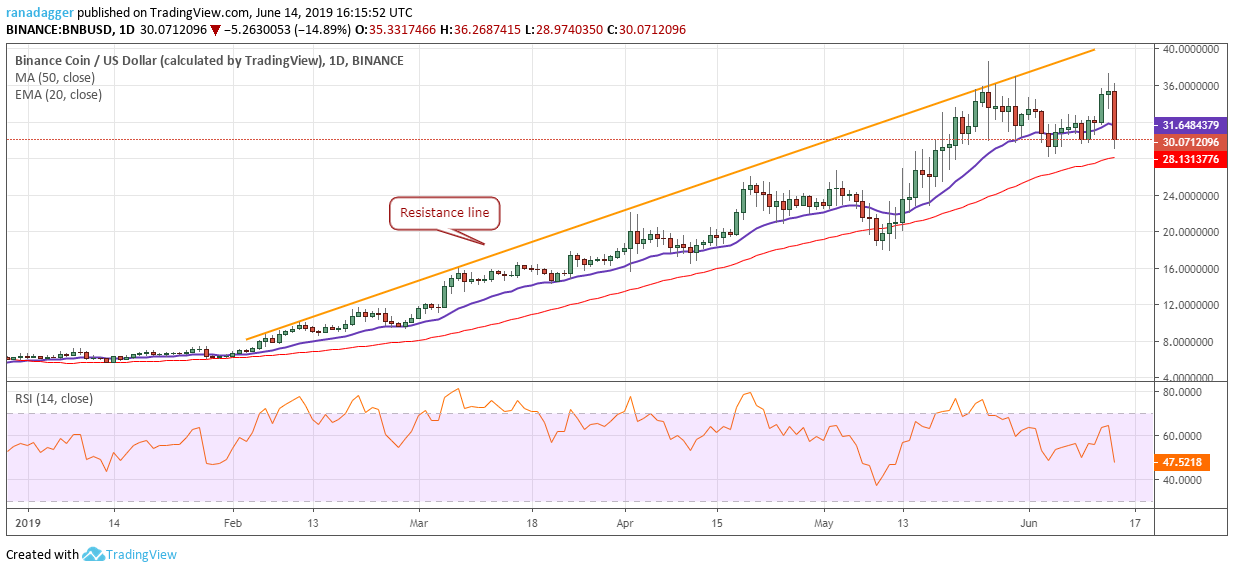The image size is (1234, 572).
Task: Click the orange resistance trendline
Action: (x=670, y=195)
